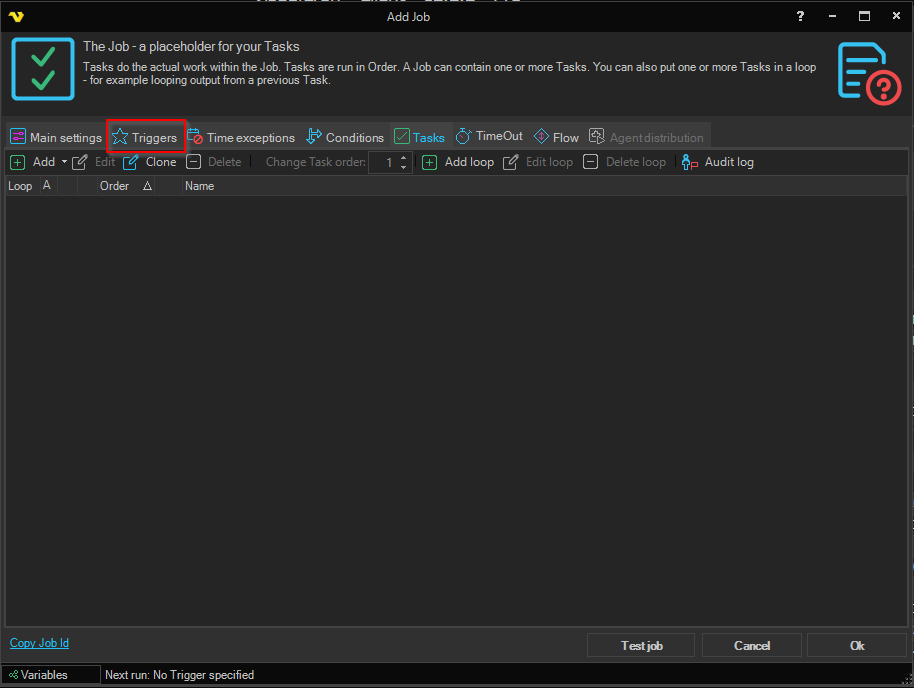The height and width of the screenshot is (688, 914).
Task: Open the Variables panel in status bar
Action: click(x=44, y=675)
